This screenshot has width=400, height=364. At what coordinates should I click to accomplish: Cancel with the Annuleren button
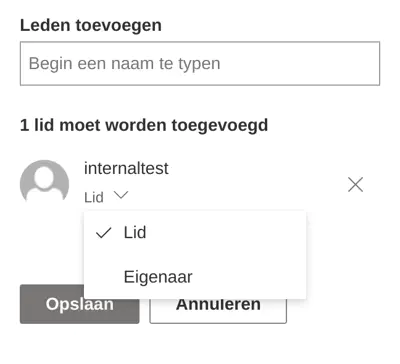(x=218, y=304)
